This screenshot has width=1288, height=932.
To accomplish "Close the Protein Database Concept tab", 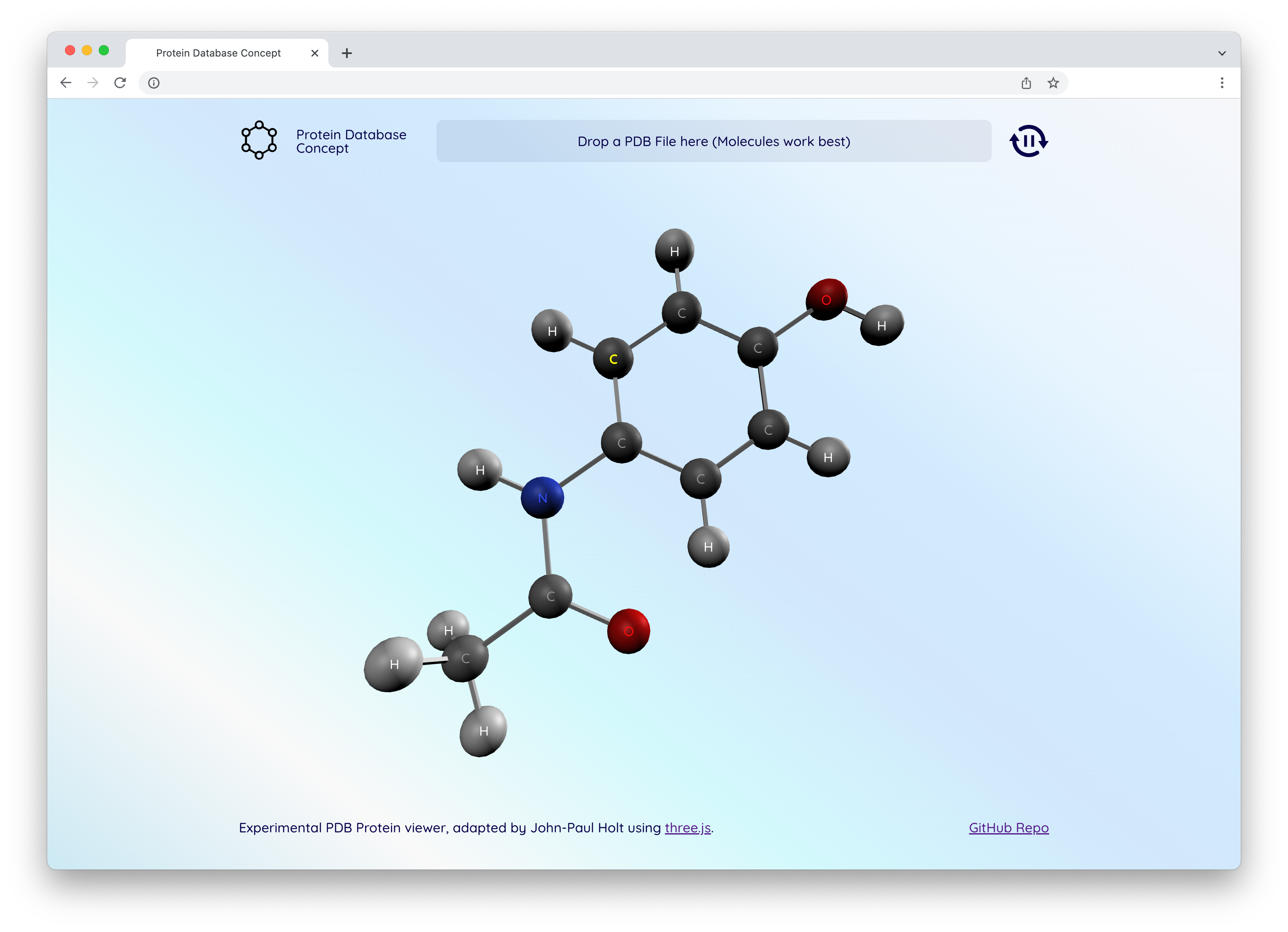I will pos(315,53).
